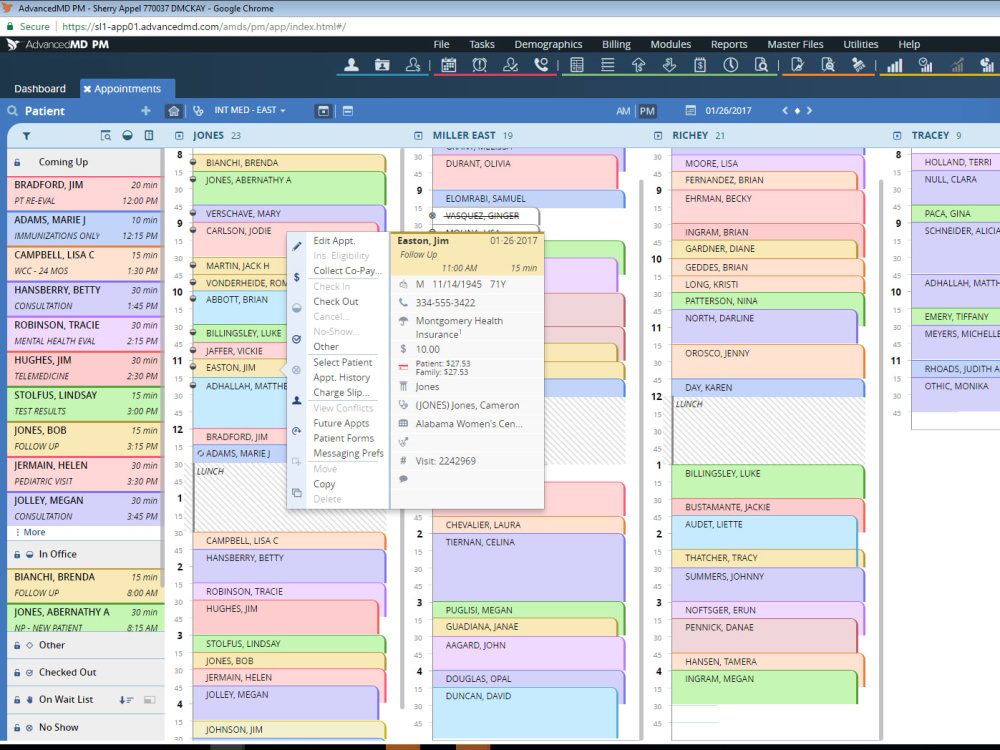Viewport: 1000px width, 750px height.
Task: Open the scheduler calendar toolbar icon
Action: coord(449,65)
